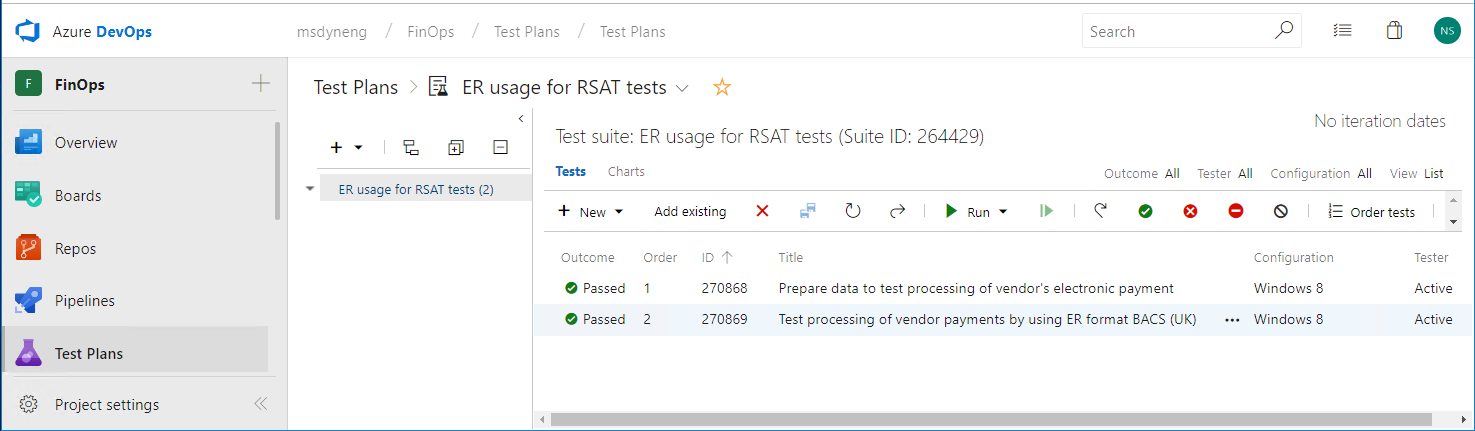Collapse the ER usage for RSAT tests tree node
This screenshot has height=431, width=1475.
click(x=310, y=189)
